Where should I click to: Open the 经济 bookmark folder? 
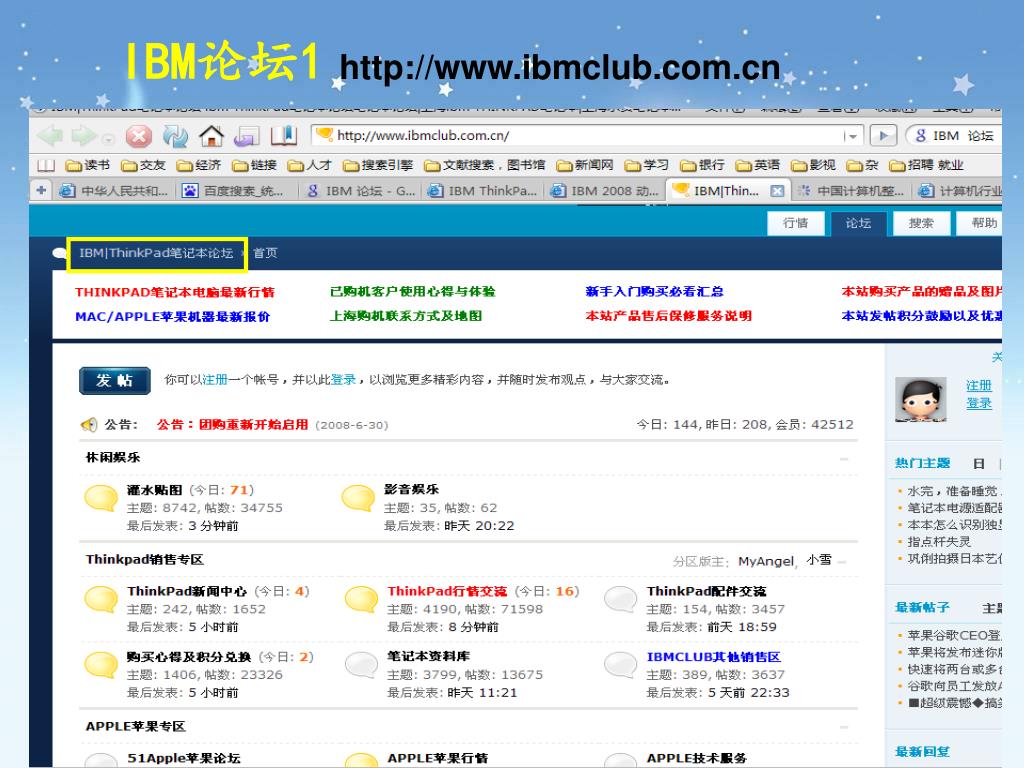(x=199, y=165)
